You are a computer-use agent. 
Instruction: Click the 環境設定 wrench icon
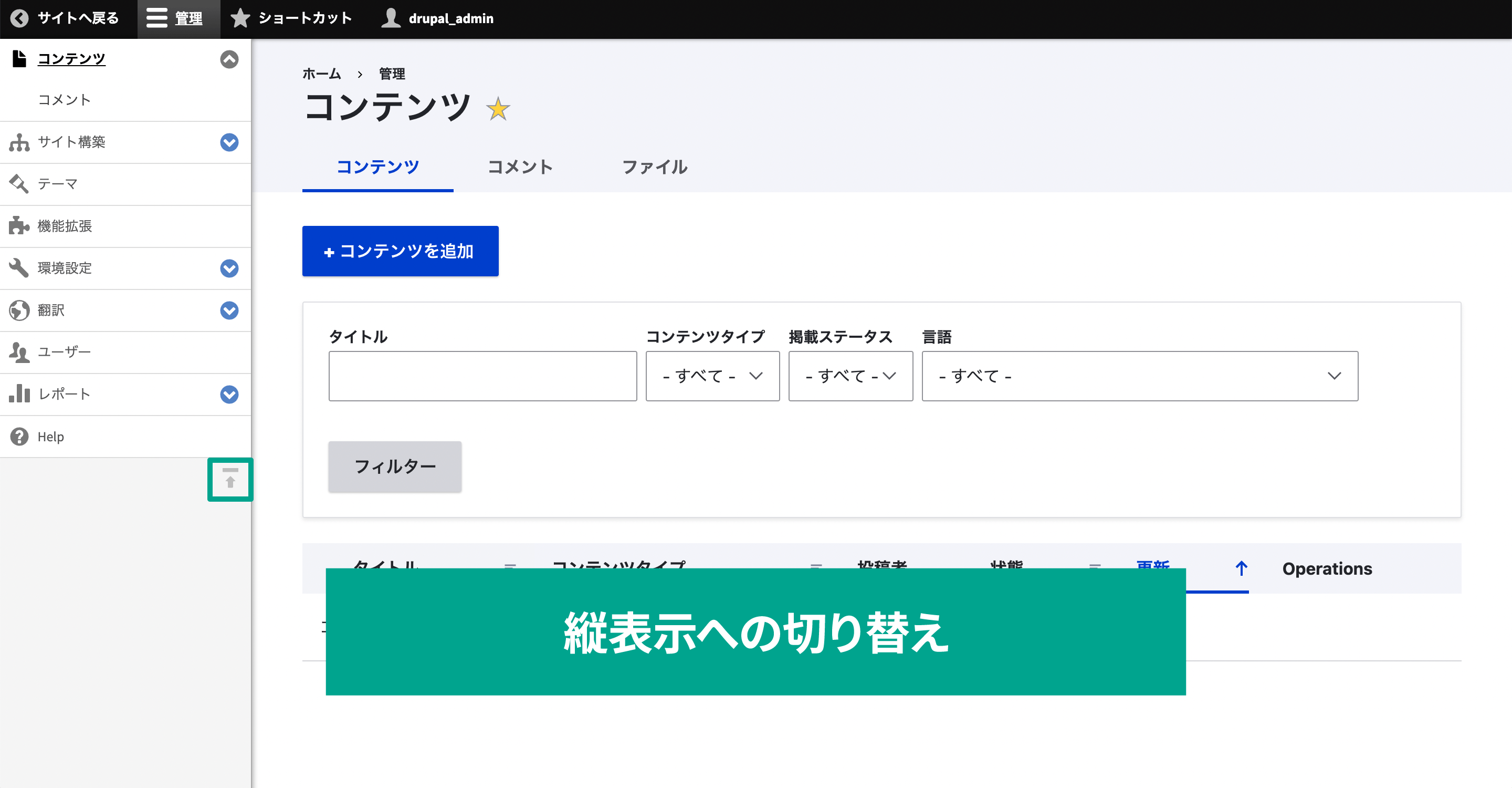tap(19, 268)
